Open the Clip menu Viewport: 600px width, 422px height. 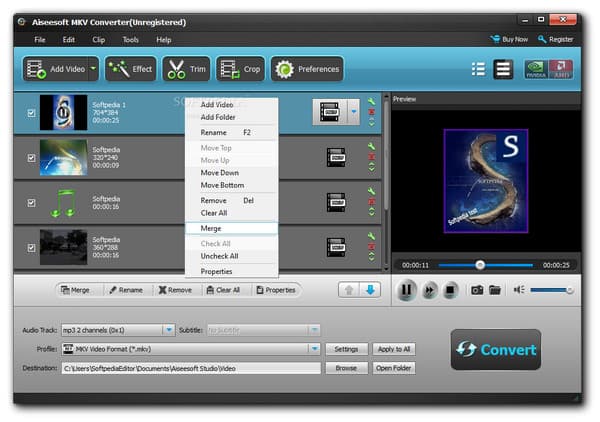tap(98, 39)
